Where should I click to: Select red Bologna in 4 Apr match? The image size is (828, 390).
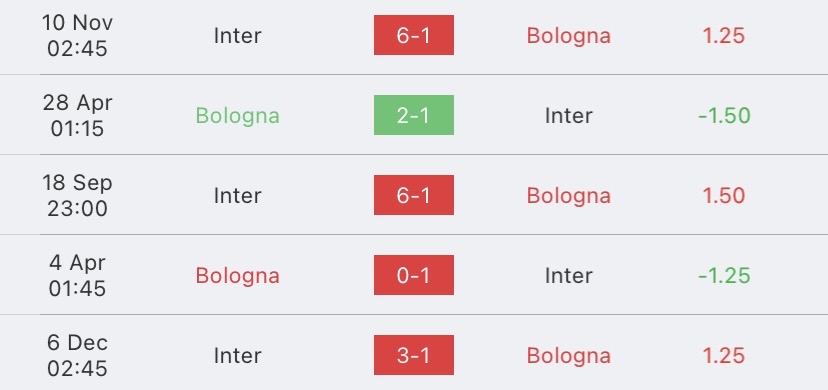(x=237, y=276)
